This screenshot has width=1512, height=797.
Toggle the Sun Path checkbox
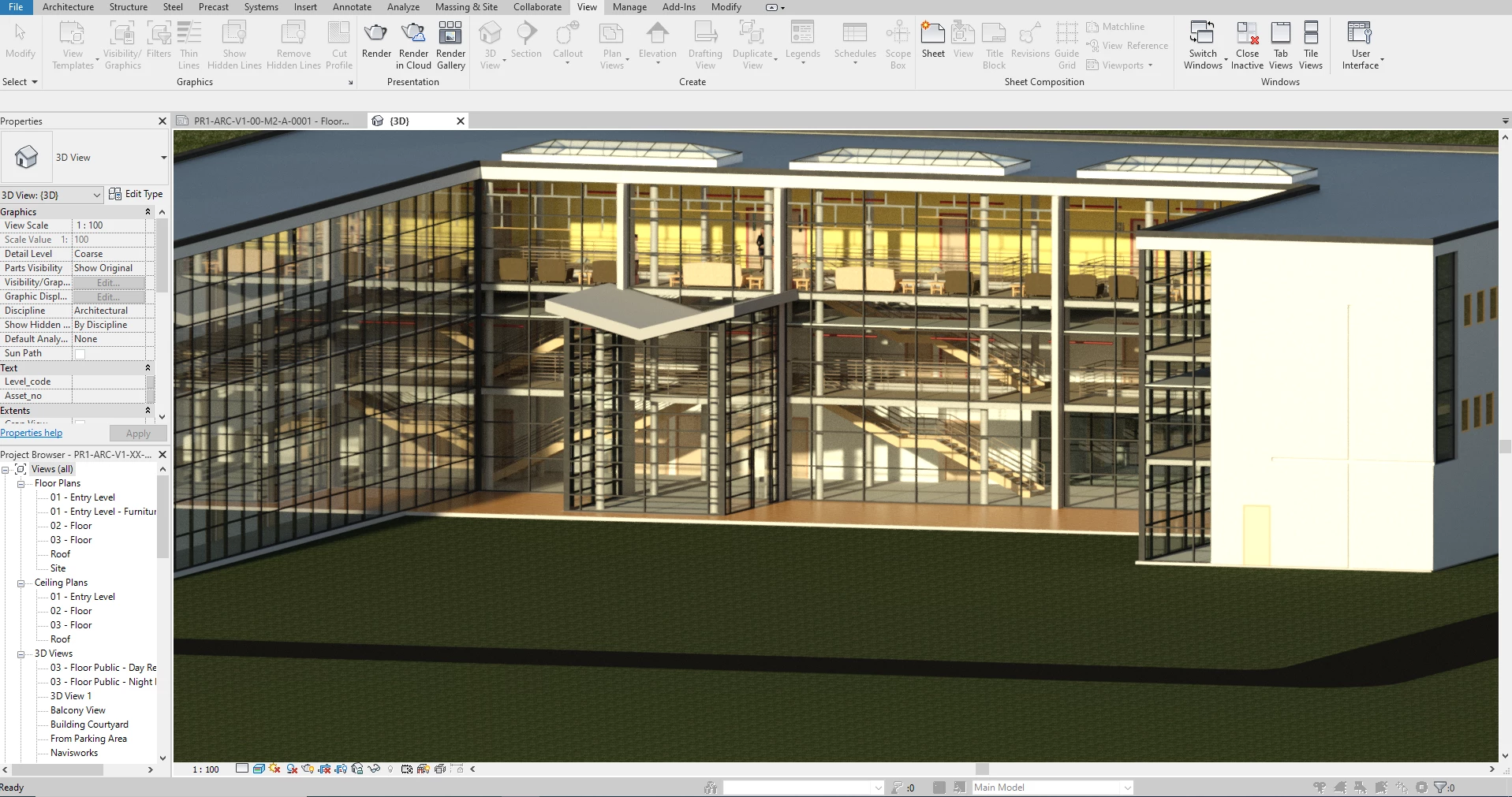pyautogui.click(x=80, y=354)
